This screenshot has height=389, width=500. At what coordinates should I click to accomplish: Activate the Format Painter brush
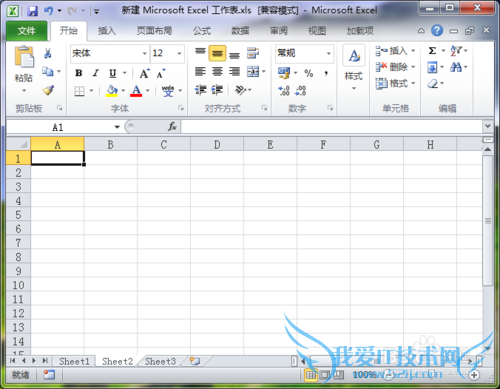coord(48,90)
